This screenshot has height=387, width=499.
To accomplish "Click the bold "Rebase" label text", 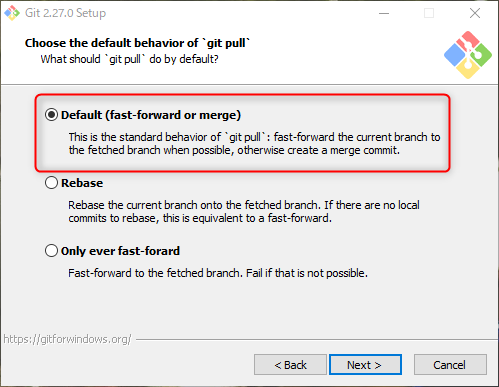I will tap(82, 183).
